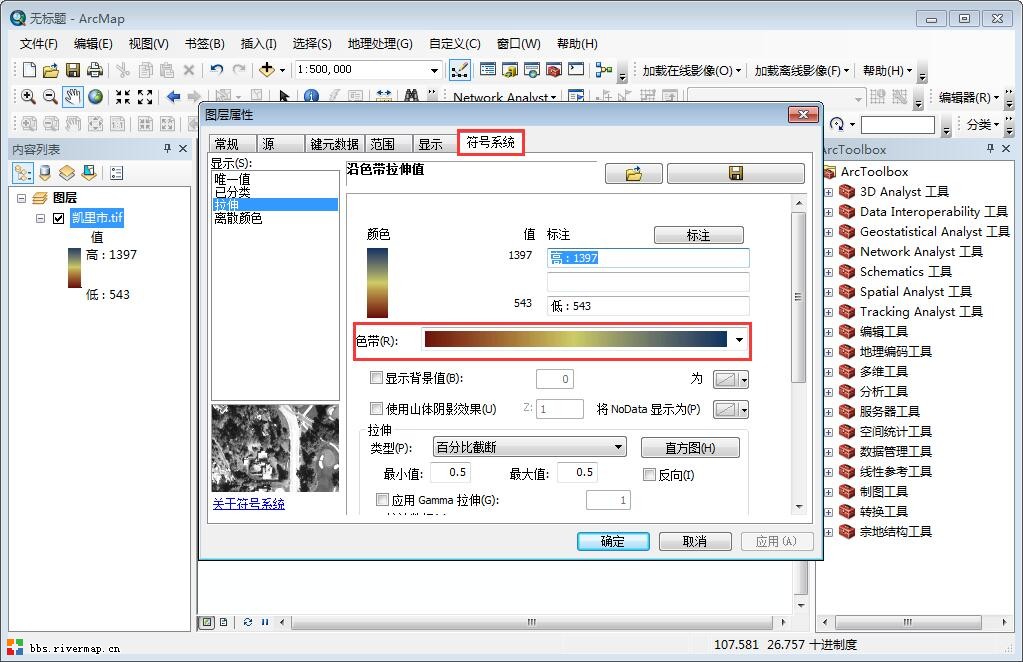
Task: Select the 凯里市.tif layer name
Action: click(97, 218)
